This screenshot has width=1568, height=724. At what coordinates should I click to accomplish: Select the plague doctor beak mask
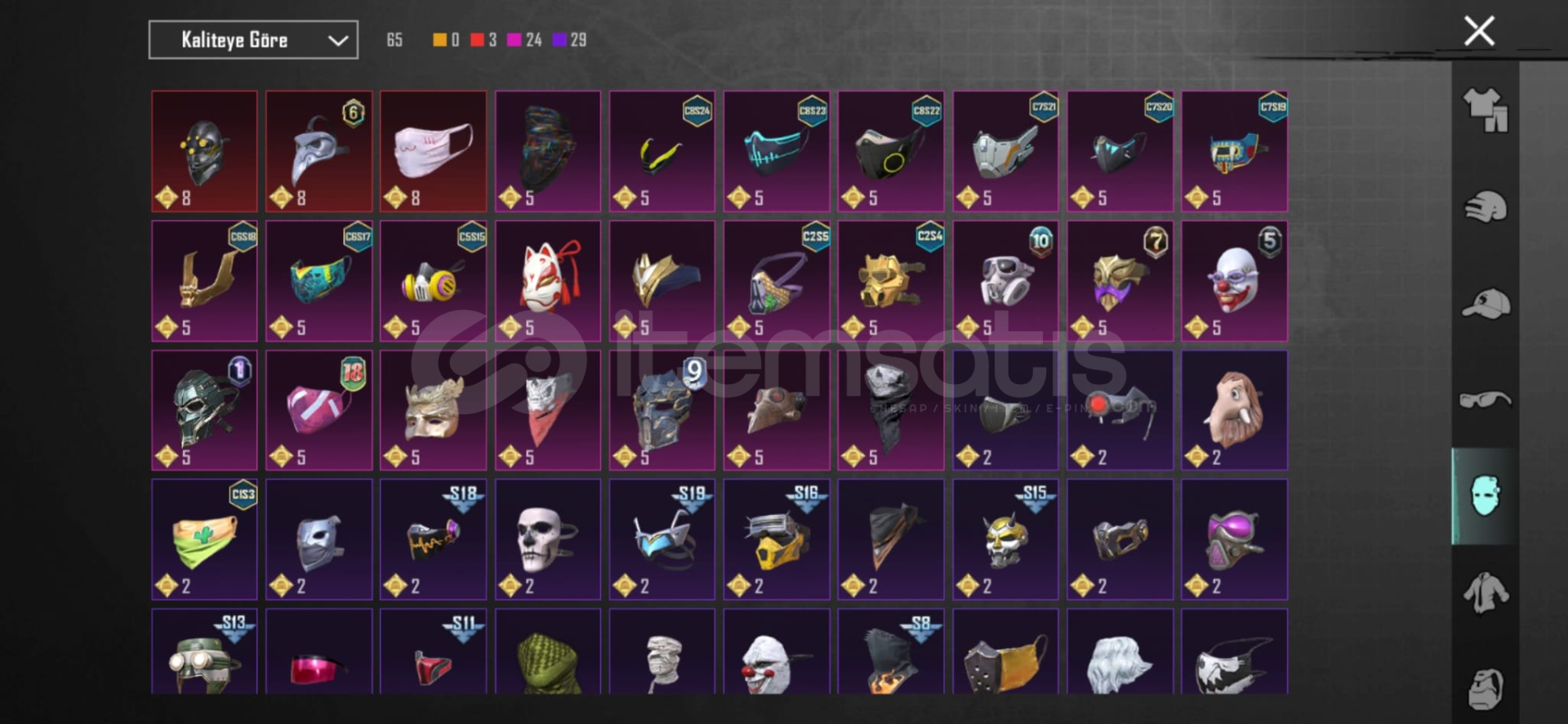(319, 151)
